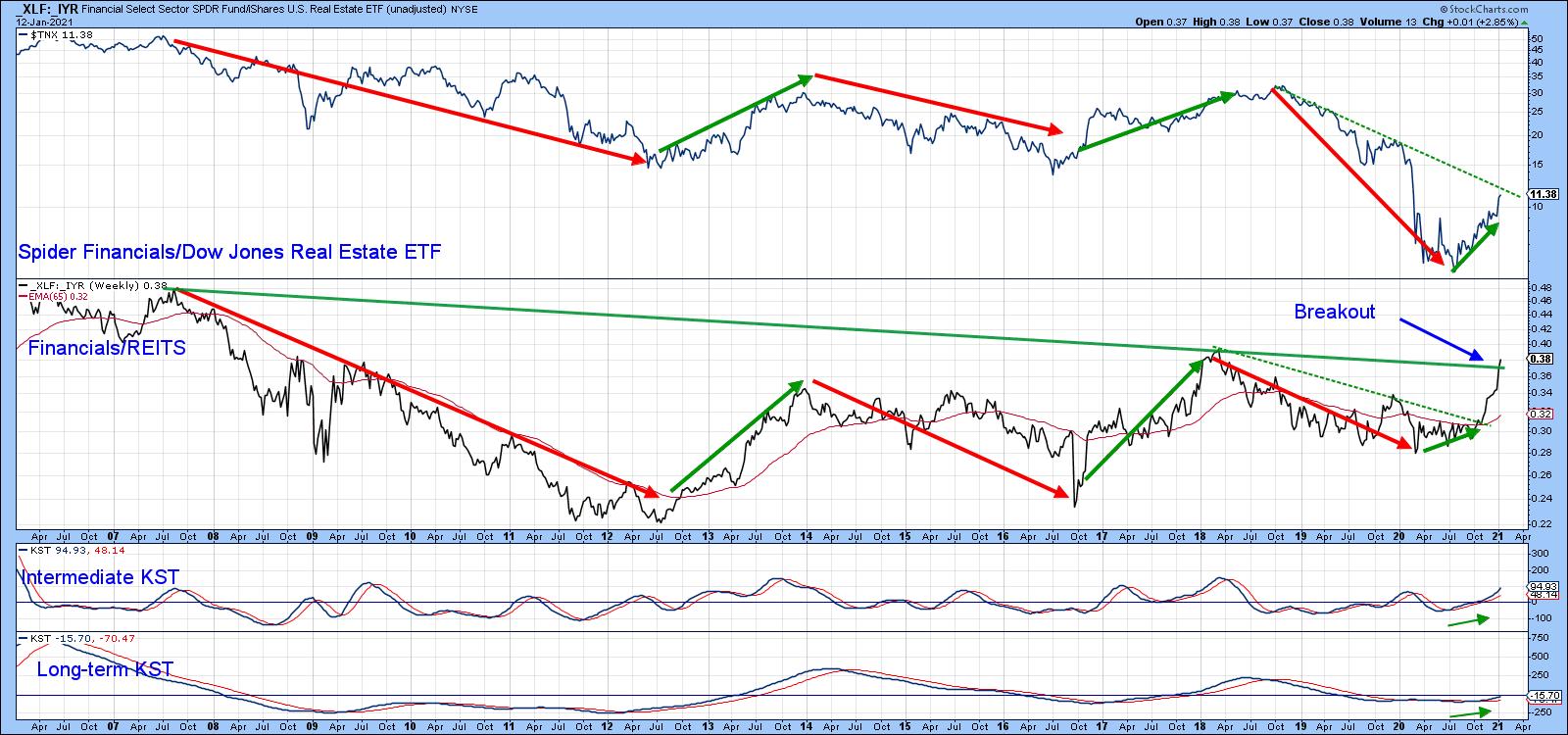Click the 11.38 last-value tag on $TNX axis
This screenshot has width=1568, height=735.
point(1543,194)
